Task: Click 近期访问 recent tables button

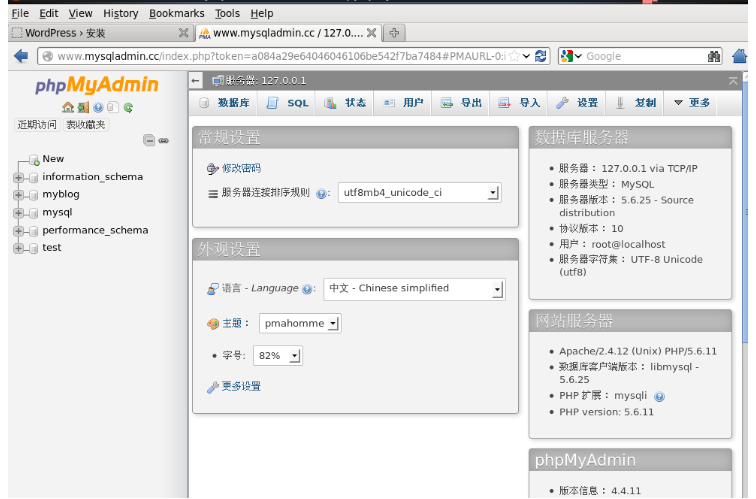Action: (x=37, y=125)
